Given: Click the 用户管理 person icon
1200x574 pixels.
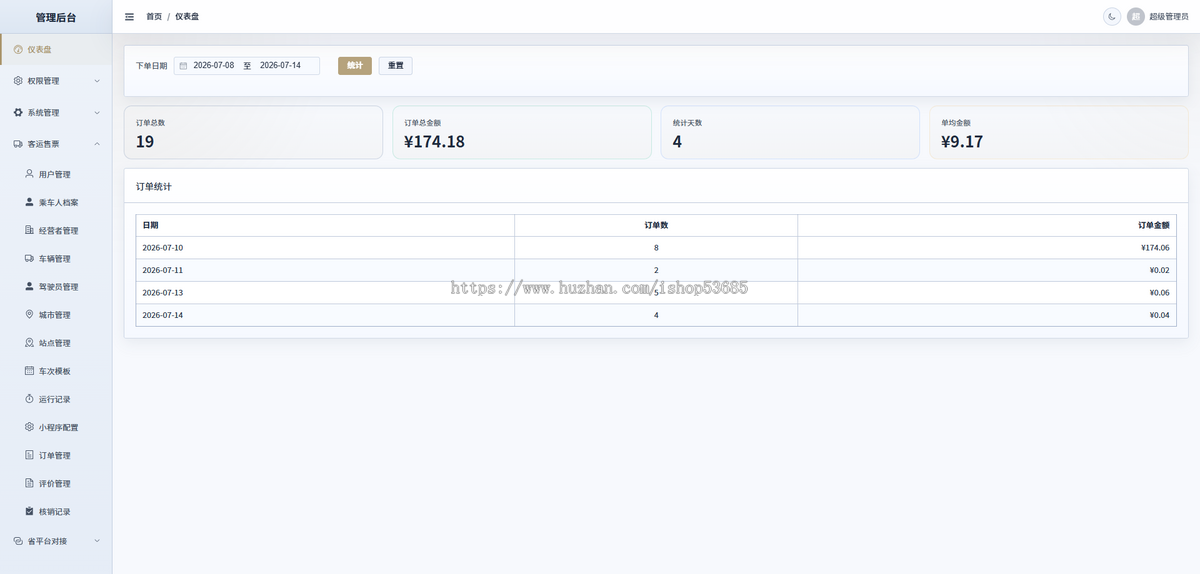Looking at the screenshot, I should [x=29, y=174].
